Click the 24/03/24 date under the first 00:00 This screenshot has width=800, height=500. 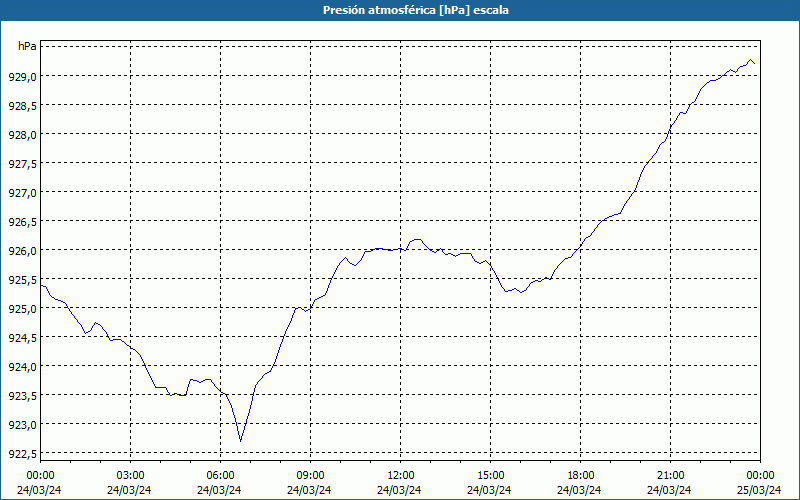pyautogui.click(x=39, y=490)
